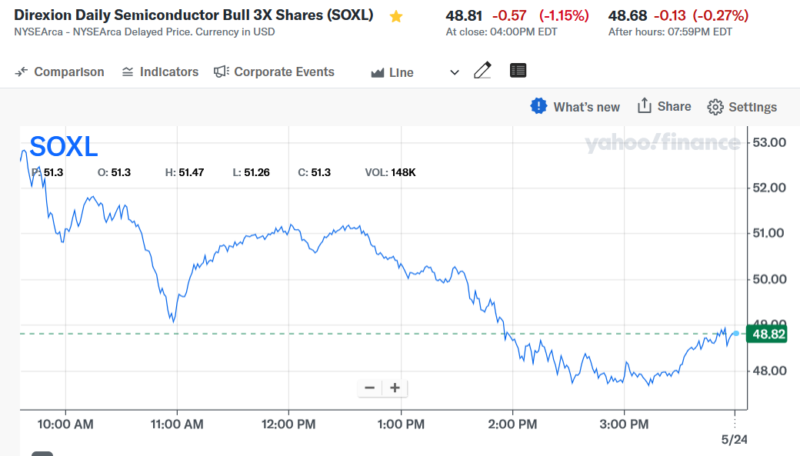Viewport: 800px width, 456px height.
Task: Open the data table view icon
Action: click(x=517, y=71)
